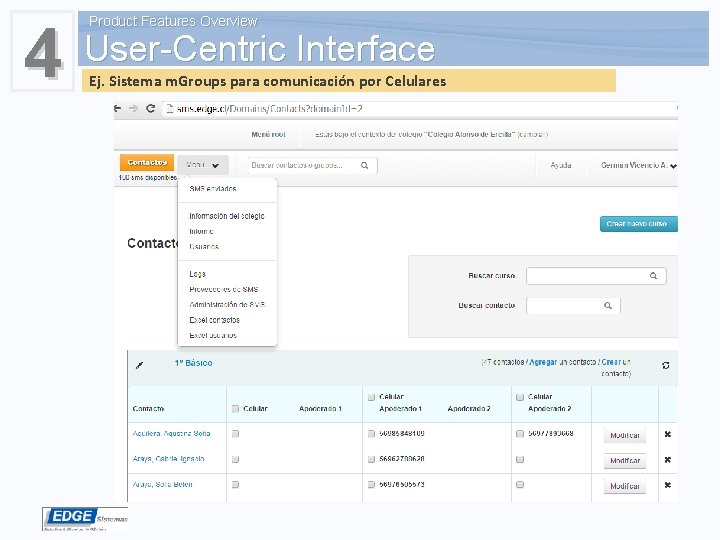Screen dimensions: 720x540
Task: Check the box next to 56977893668
Action: pyautogui.click(x=520, y=433)
